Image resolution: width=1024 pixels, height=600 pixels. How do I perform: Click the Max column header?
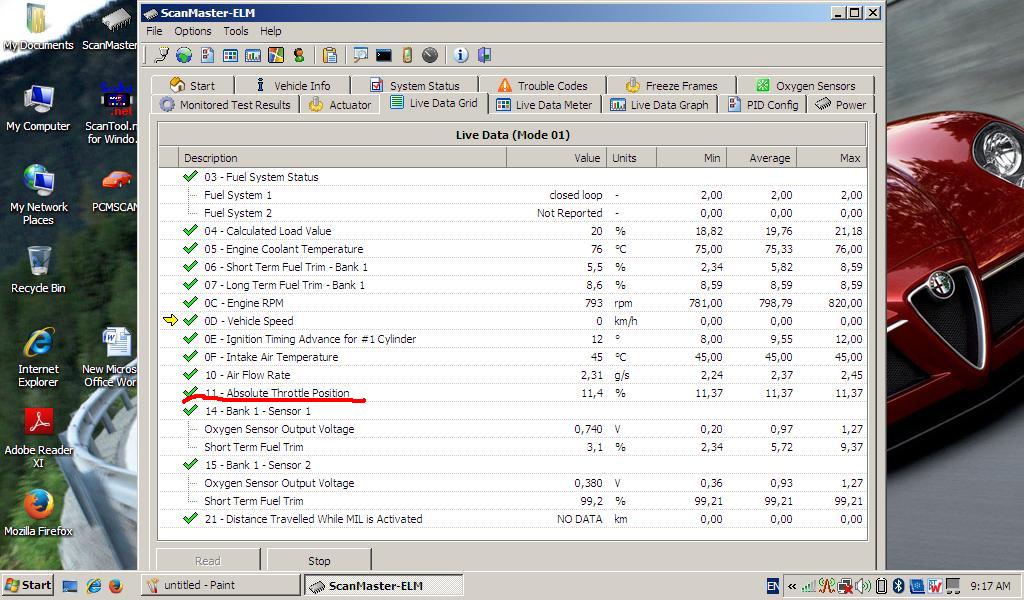click(831, 157)
